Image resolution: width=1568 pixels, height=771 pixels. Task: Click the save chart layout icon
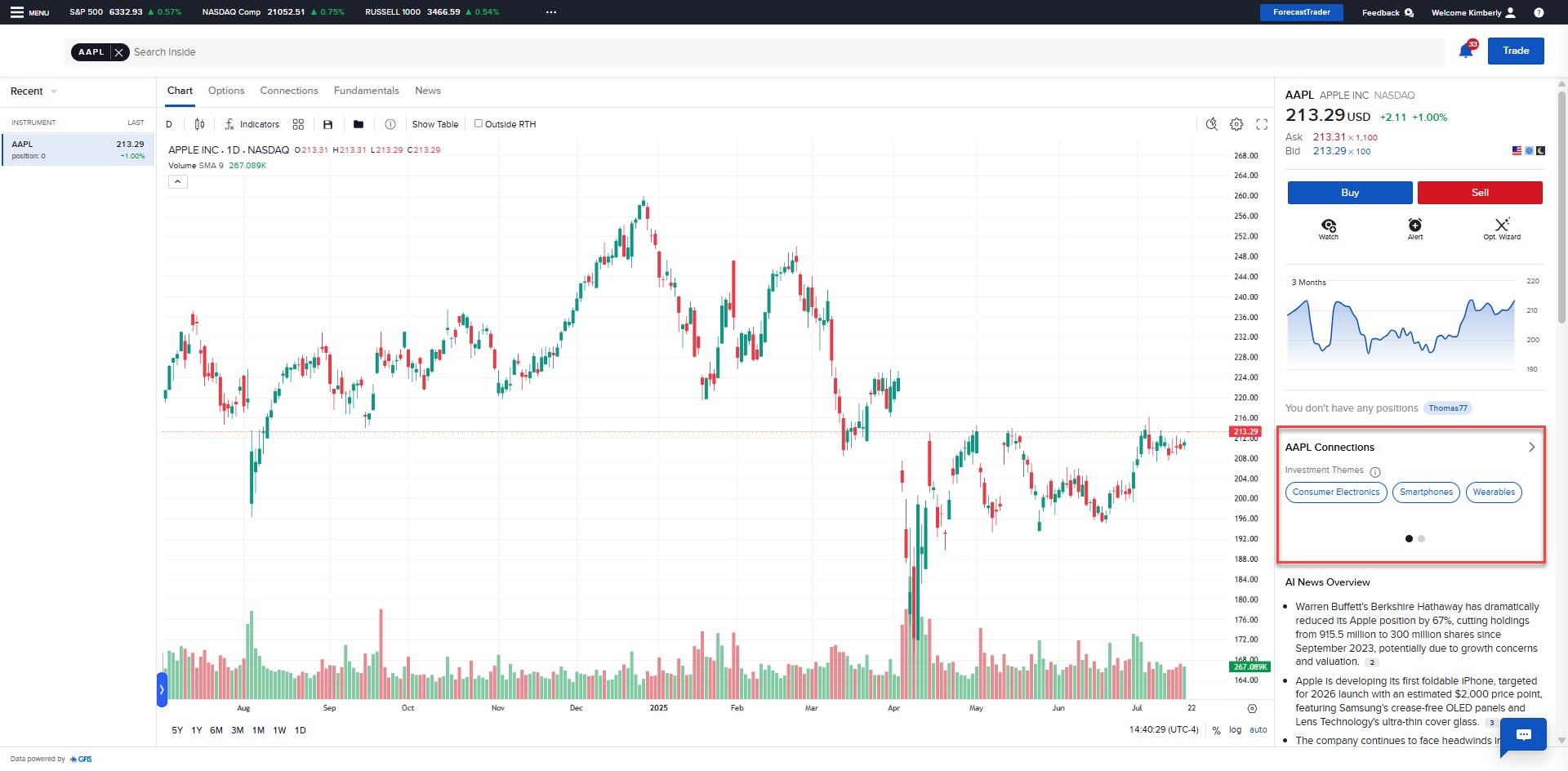pyautogui.click(x=327, y=124)
